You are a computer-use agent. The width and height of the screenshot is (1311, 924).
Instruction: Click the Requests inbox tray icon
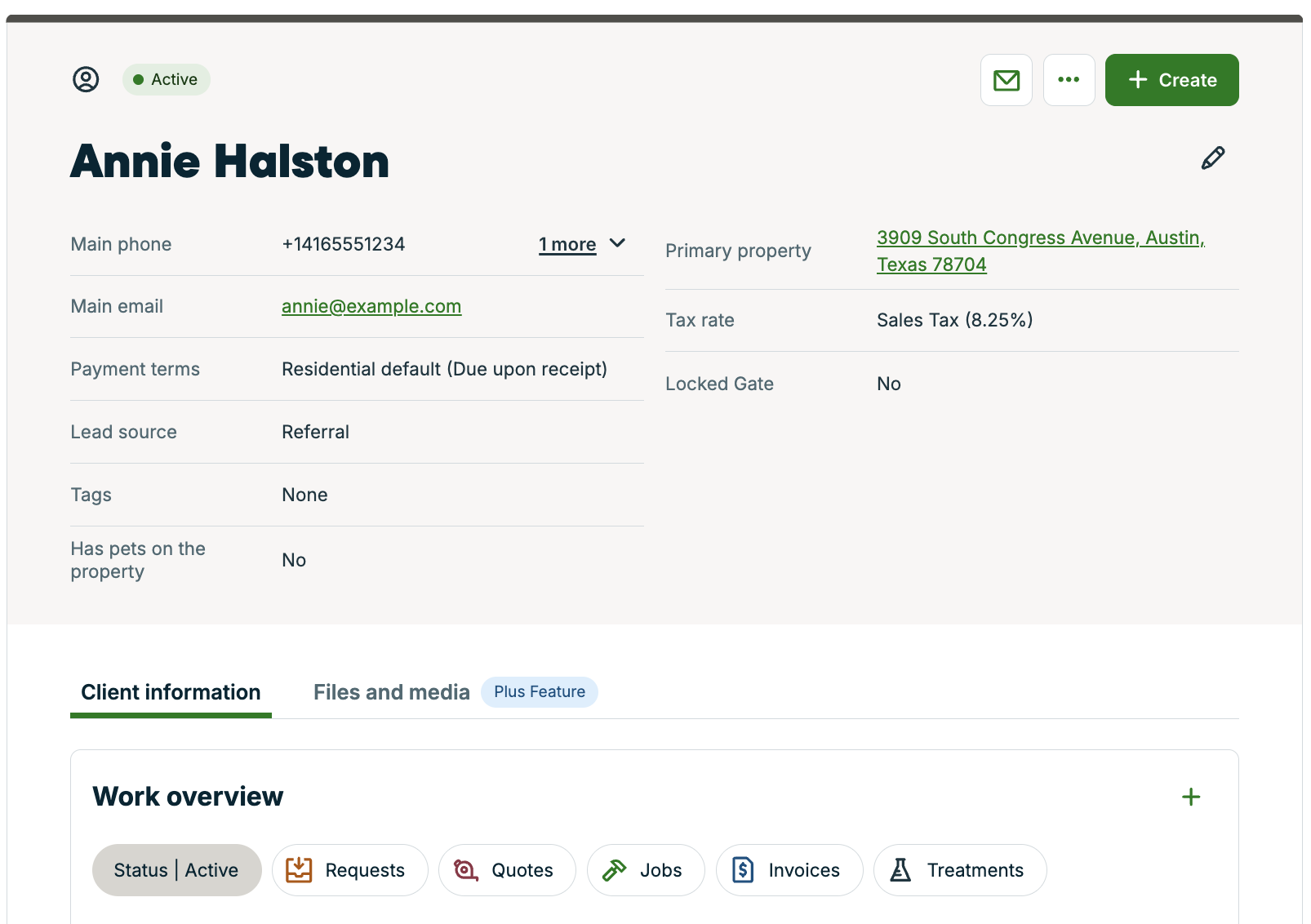click(299, 870)
